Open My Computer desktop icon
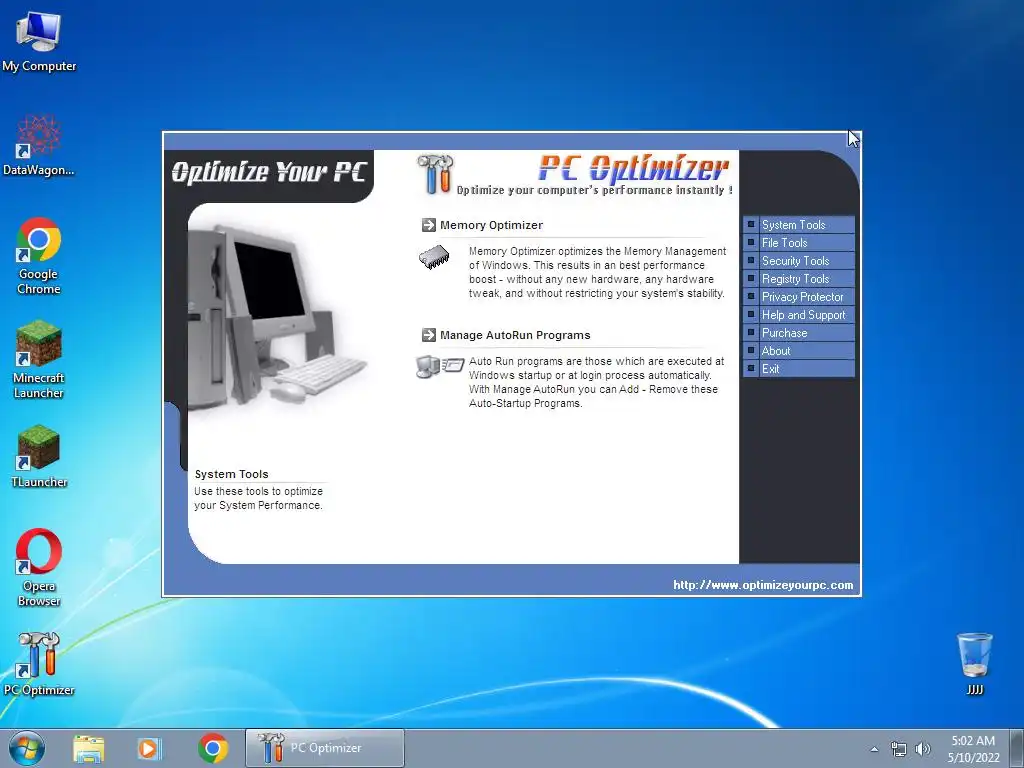1024x768 pixels. tap(39, 41)
